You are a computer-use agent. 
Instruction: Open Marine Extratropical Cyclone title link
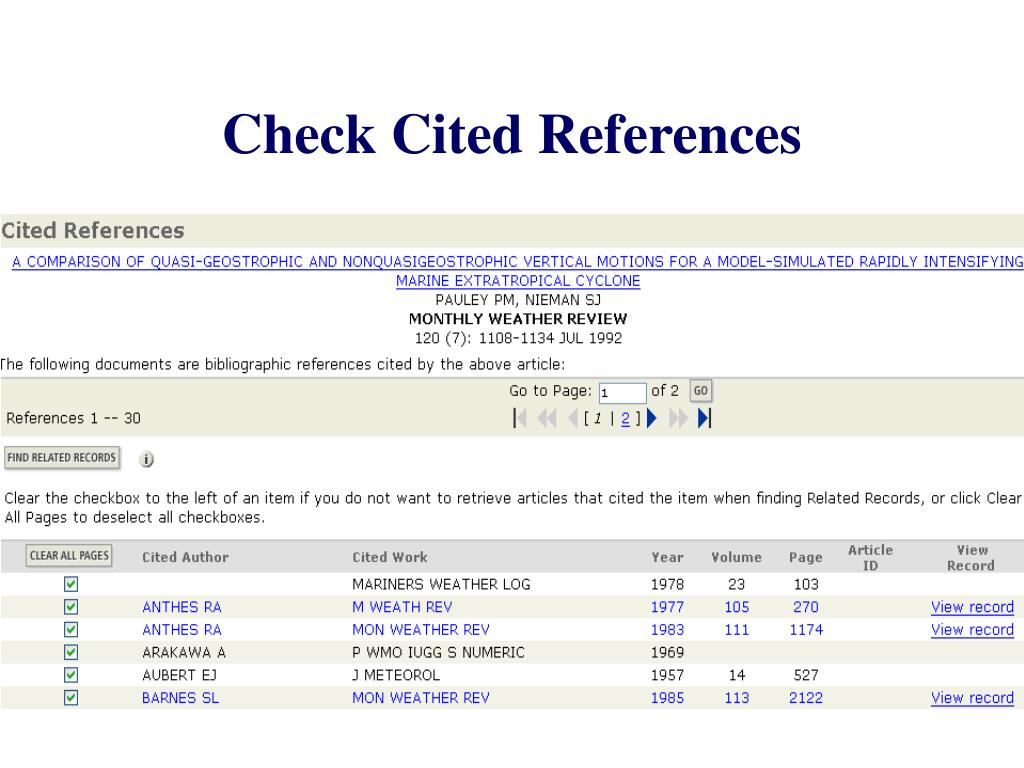pyautogui.click(x=518, y=281)
